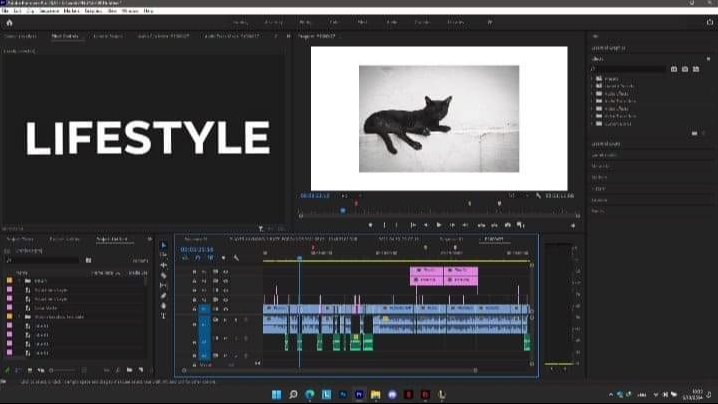Open the Sequence menu
Screen dimensions: 718x404
(x=49, y=11)
